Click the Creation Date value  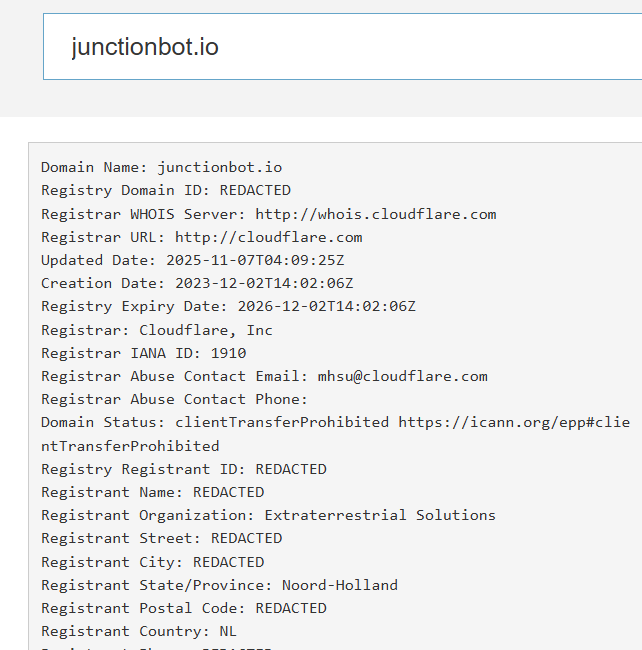(263, 283)
